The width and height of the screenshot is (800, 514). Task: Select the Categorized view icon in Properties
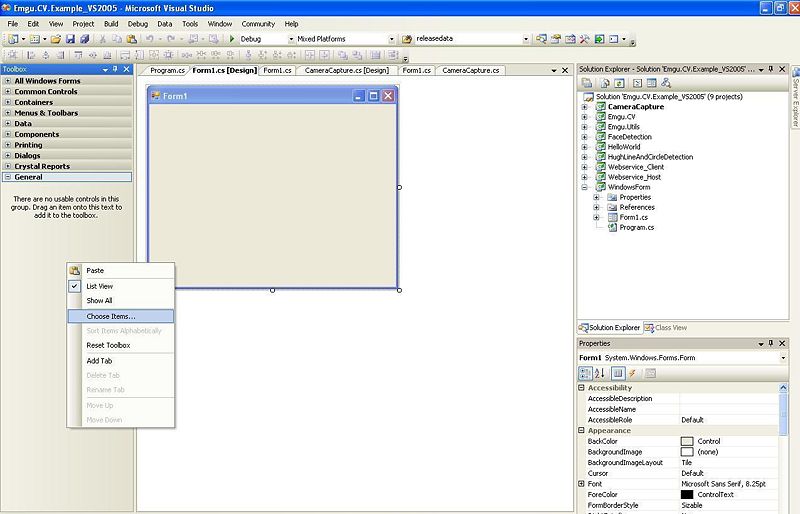(x=585, y=374)
